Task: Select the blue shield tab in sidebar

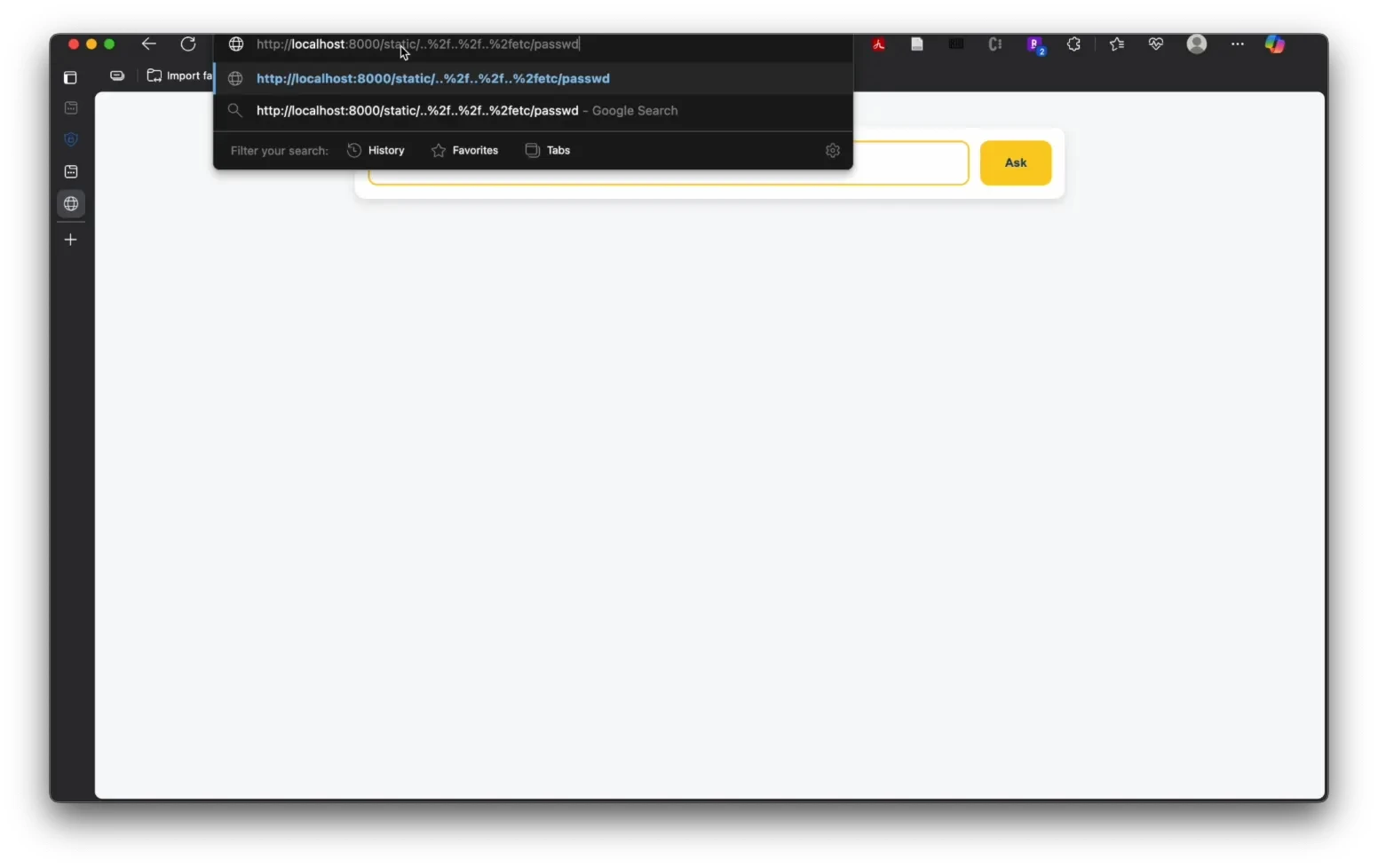Action: click(x=71, y=139)
